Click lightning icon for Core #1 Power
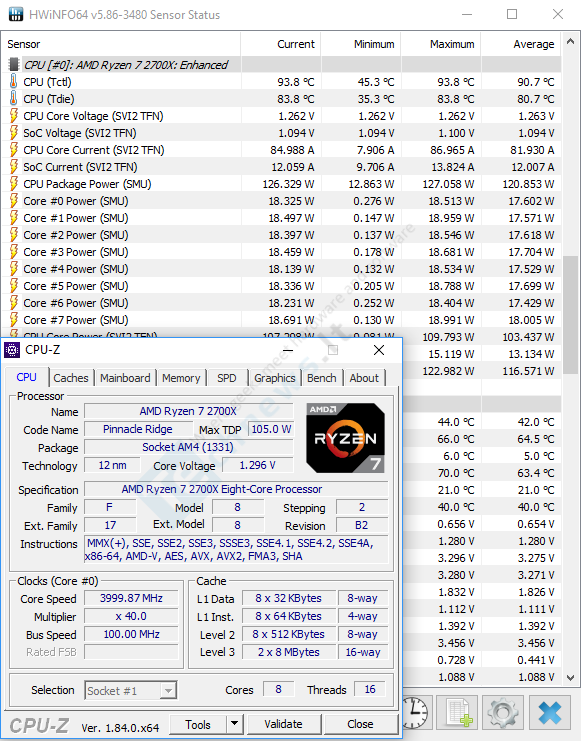This screenshot has width=581, height=741. tap(14, 217)
